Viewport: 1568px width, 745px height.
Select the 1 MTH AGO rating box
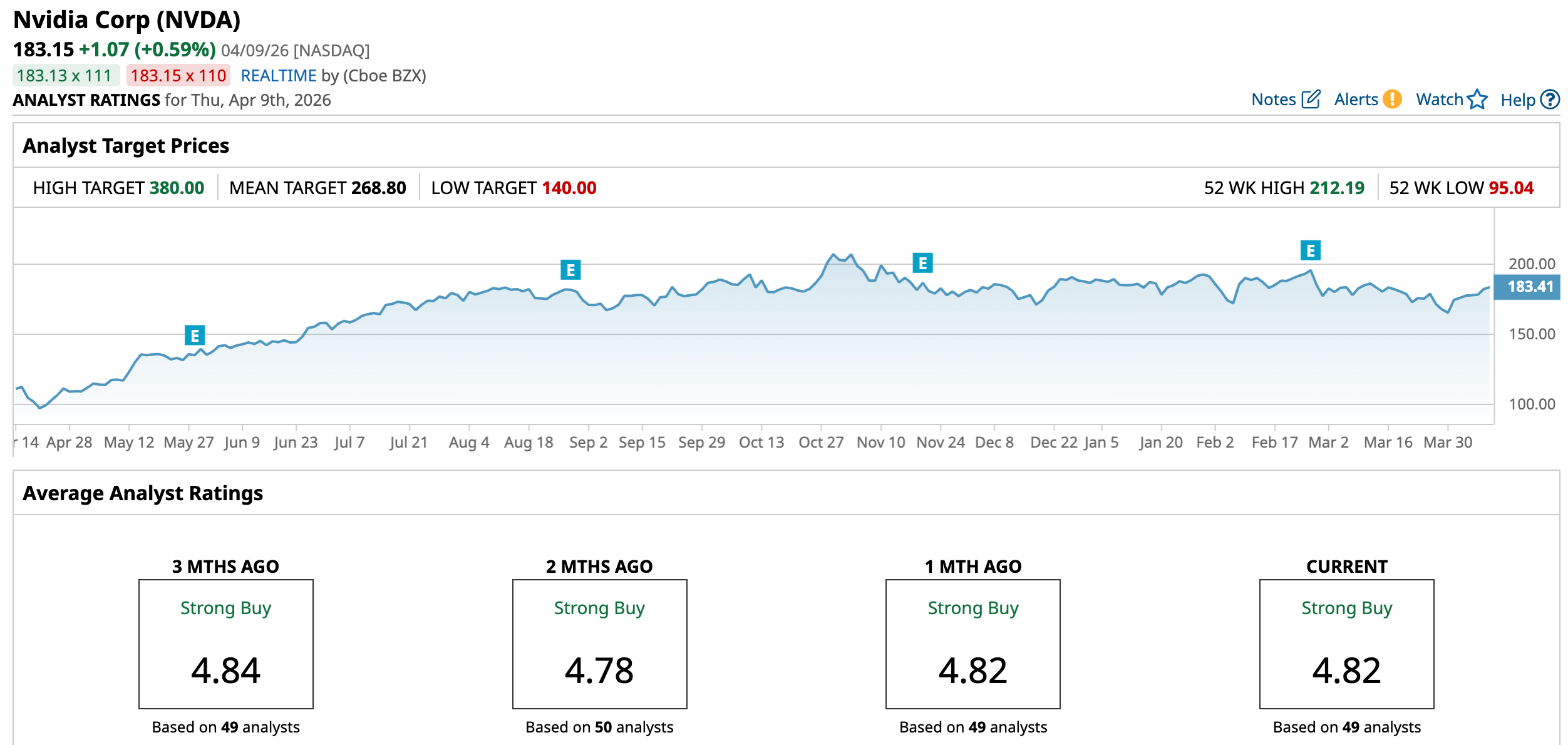972,644
